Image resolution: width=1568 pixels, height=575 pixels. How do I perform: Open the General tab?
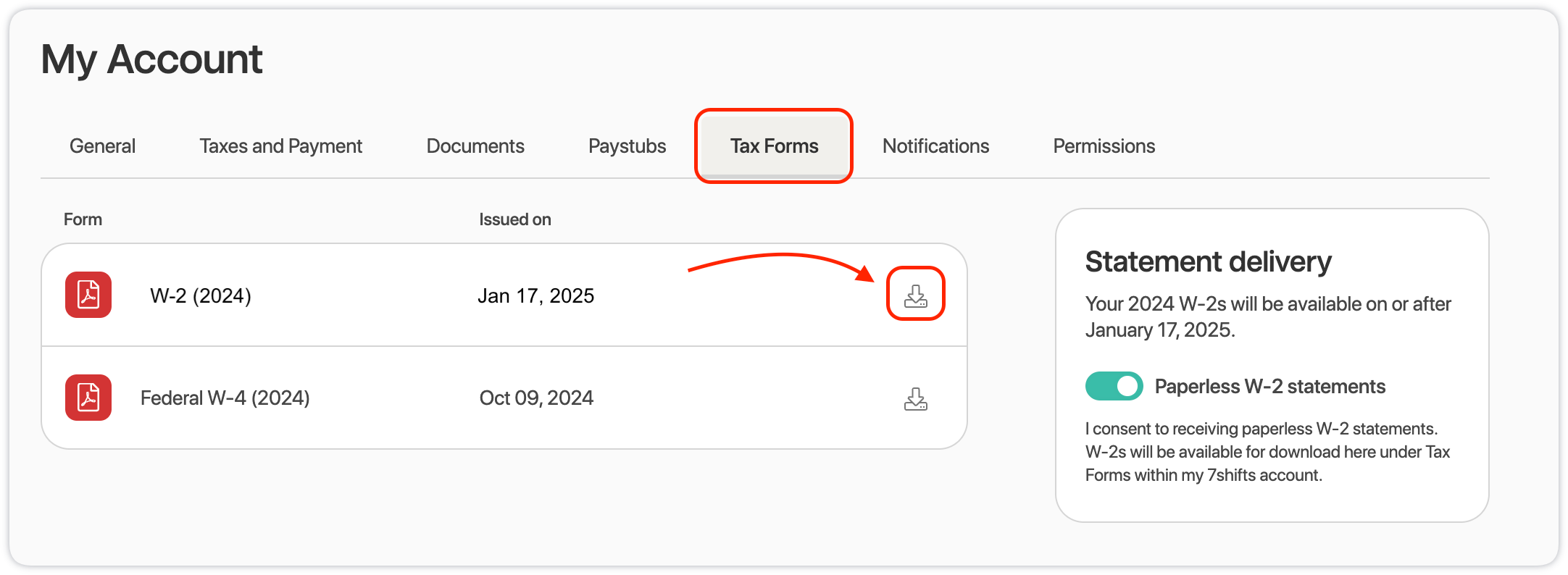pos(102,146)
